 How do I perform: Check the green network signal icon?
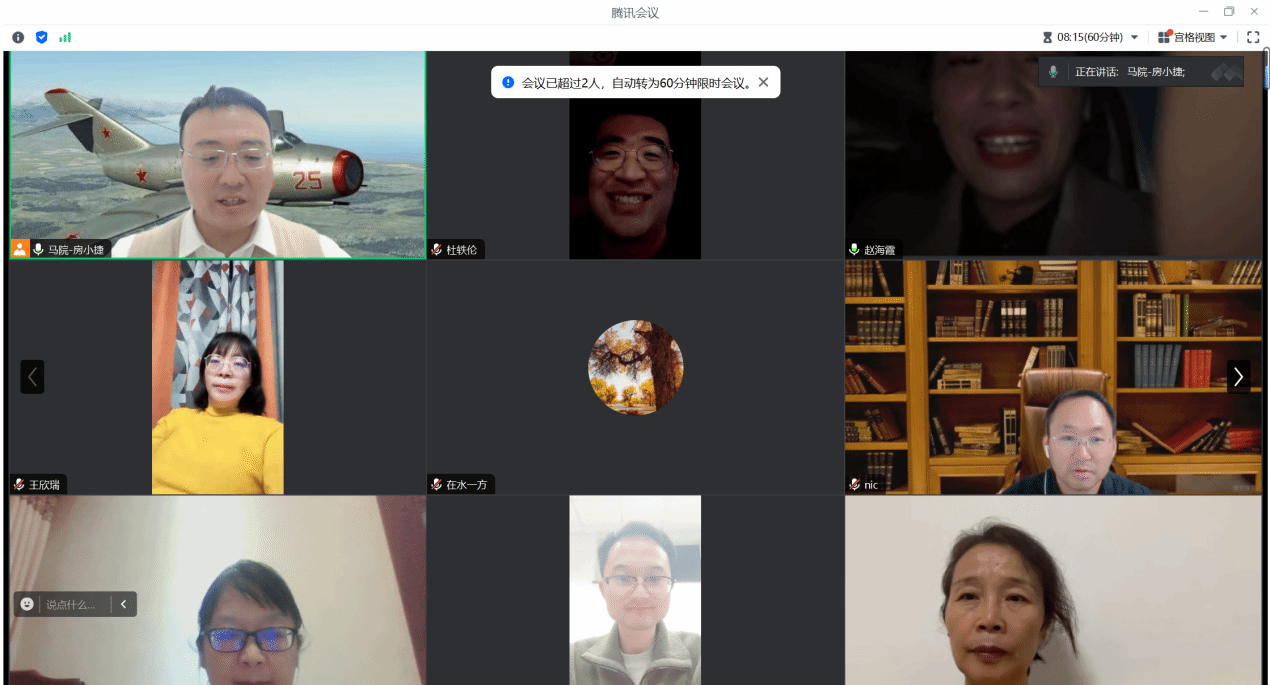click(x=65, y=37)
